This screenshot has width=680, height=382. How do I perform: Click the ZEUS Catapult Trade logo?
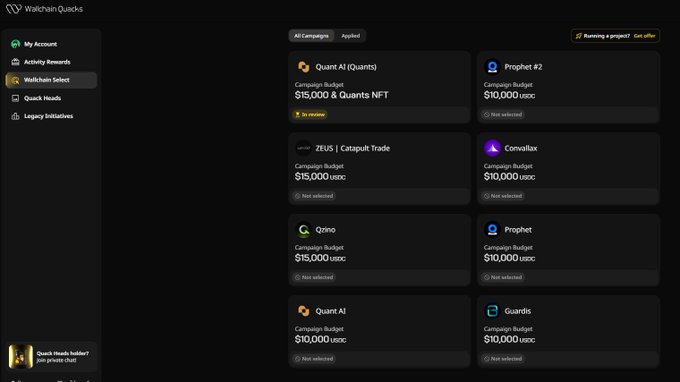[x=303, y=148]
